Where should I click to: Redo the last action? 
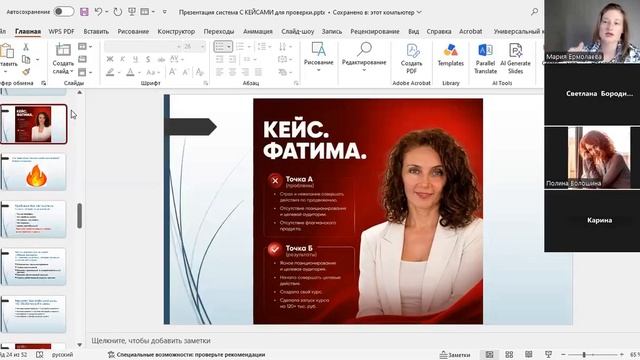[x=118, y=12]
